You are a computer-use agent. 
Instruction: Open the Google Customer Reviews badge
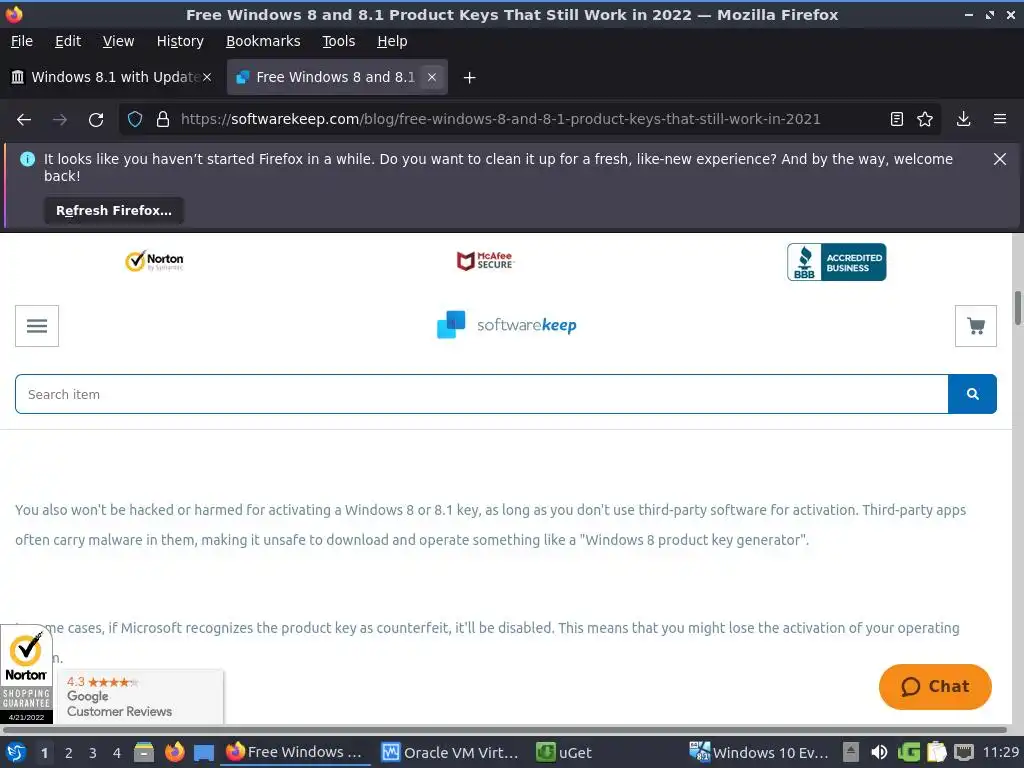pyautogui.click(x=140, y=696)
